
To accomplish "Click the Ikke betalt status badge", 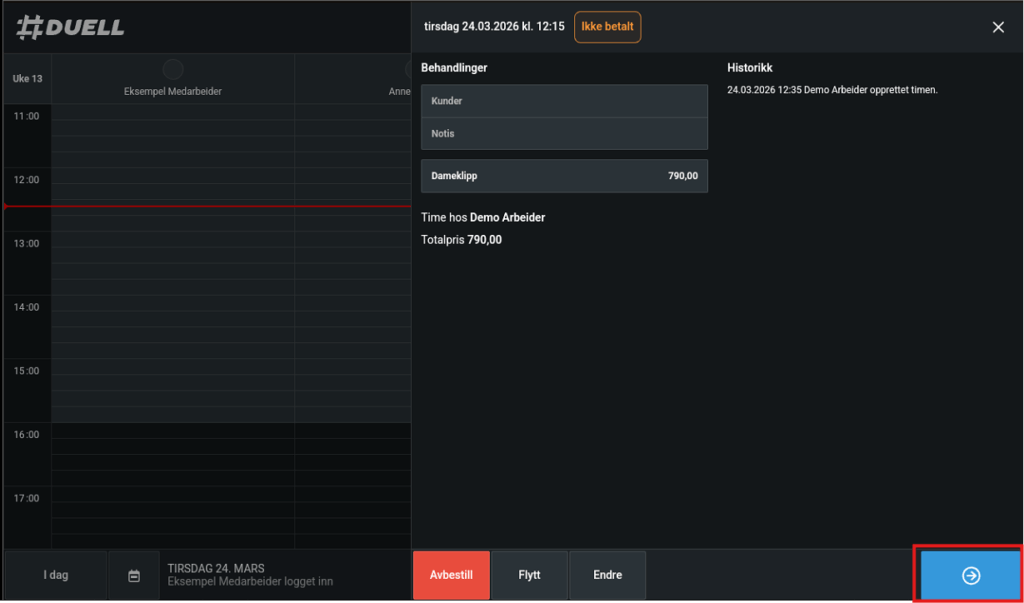I will pos(607,27).
